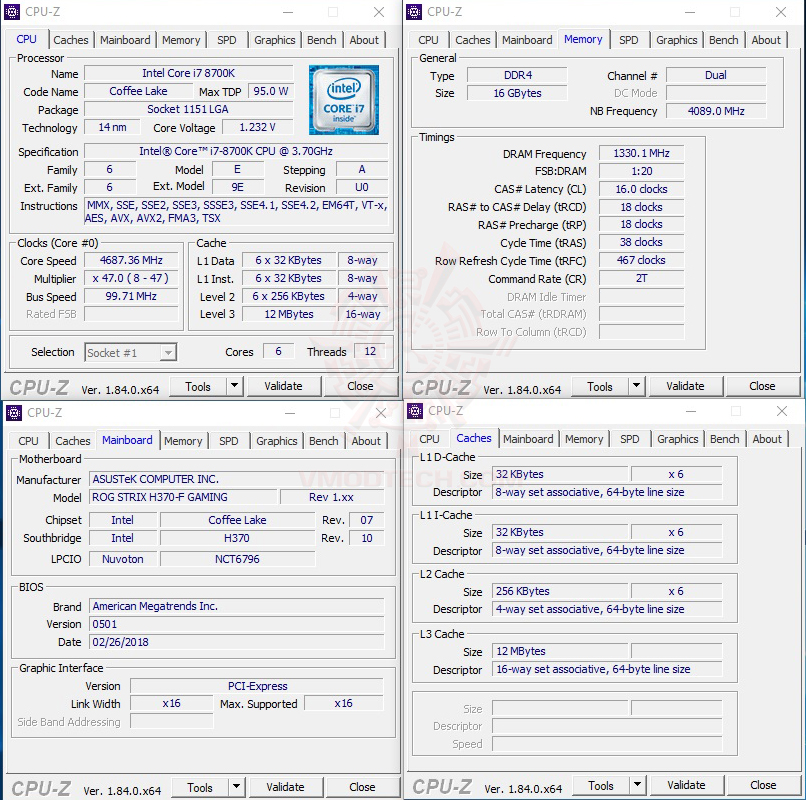Click the CPU-Z logo on the Caches window

coord(442,785)
